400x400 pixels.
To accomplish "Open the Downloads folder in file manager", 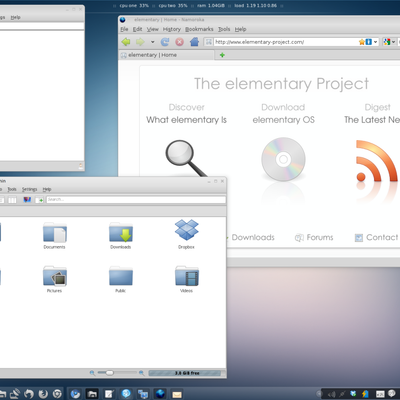I will coord(121,236).
